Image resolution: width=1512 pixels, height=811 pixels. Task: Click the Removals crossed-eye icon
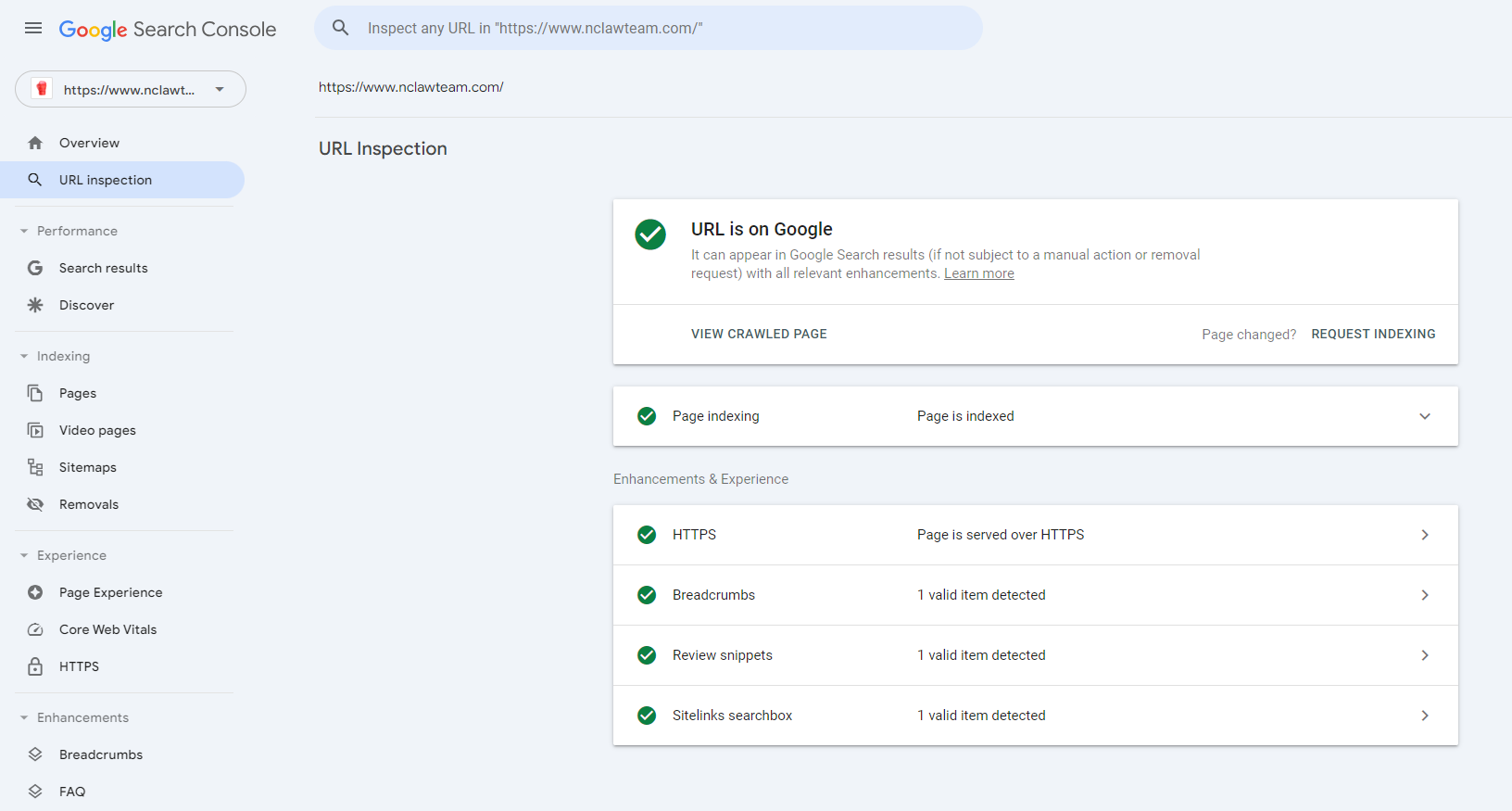35,504
